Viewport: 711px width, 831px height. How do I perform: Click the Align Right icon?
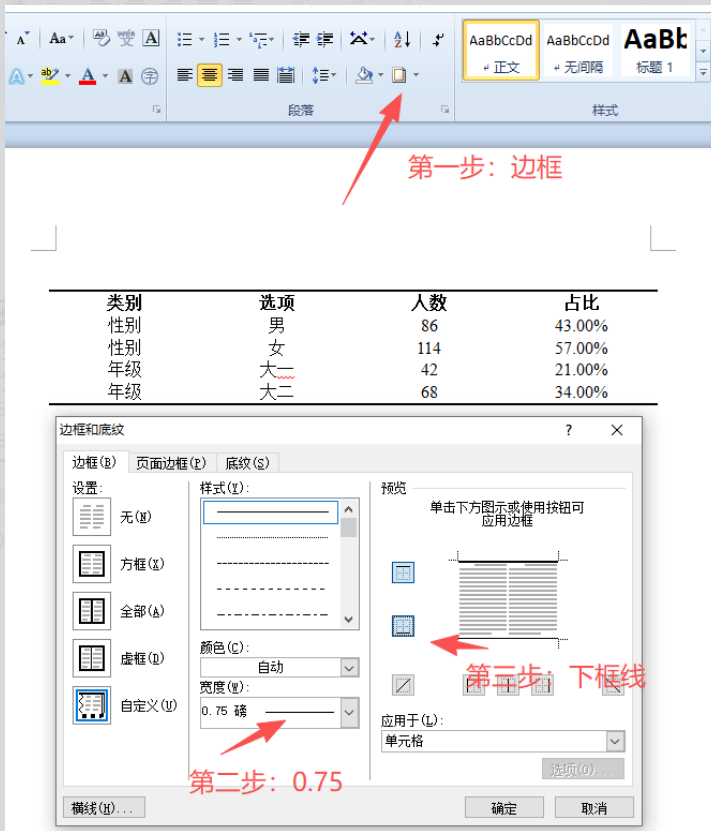[235, 75]
